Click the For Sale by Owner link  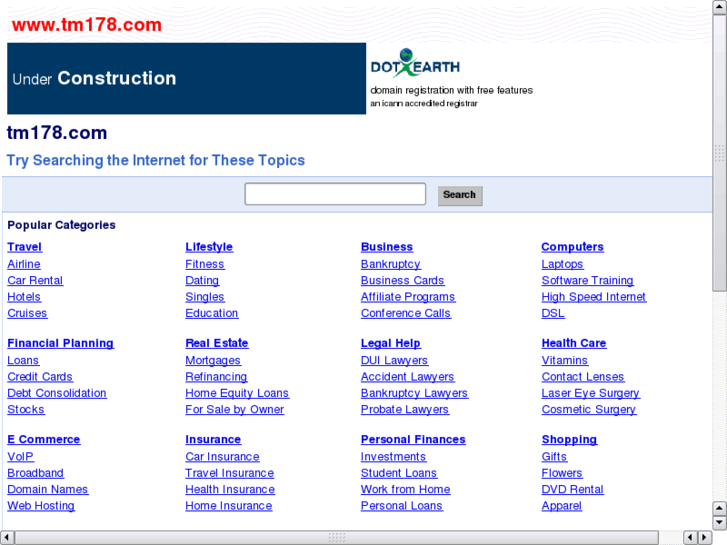pos(235,410)
